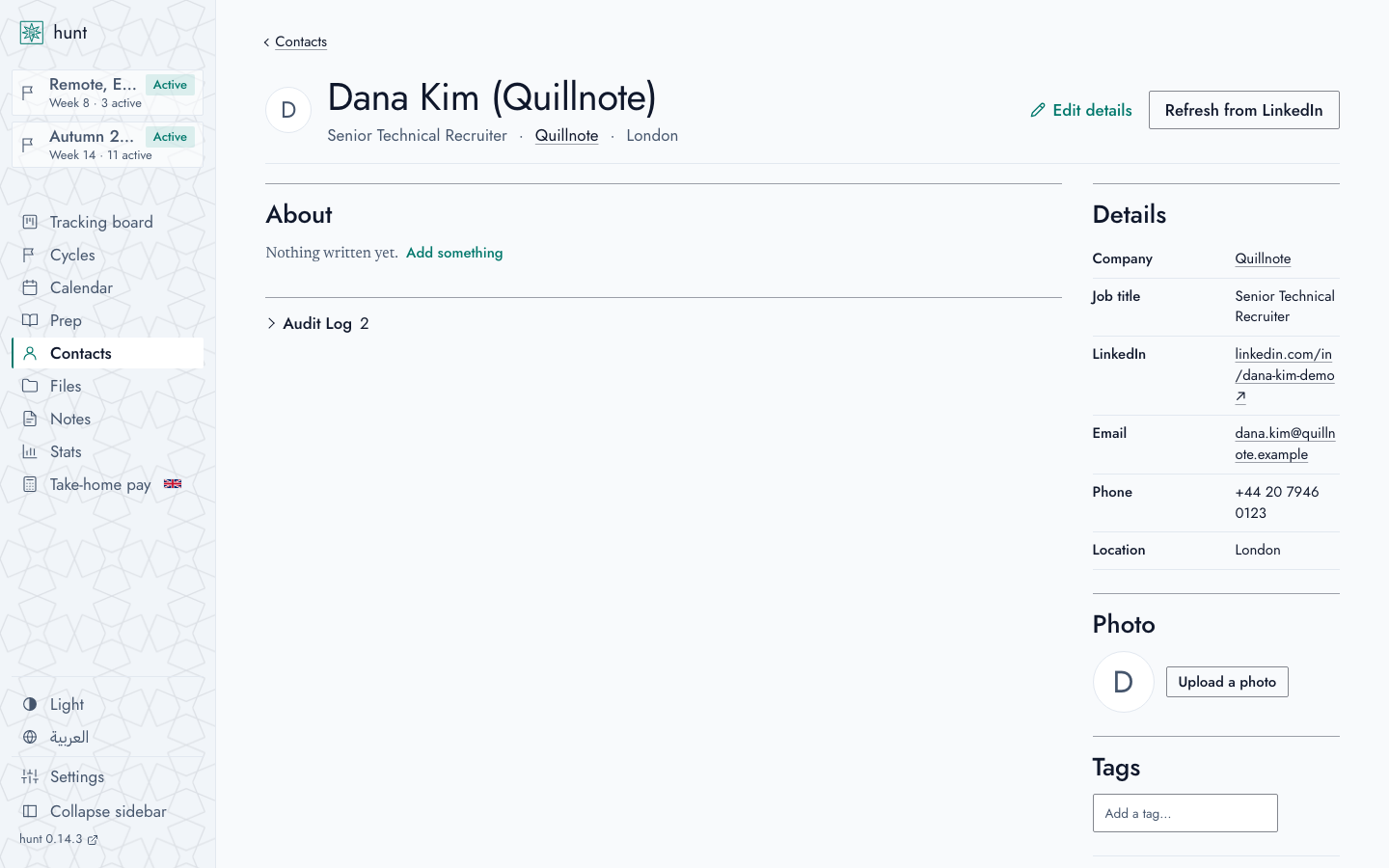Open Settings from the sidebar

tap(108, 776)
